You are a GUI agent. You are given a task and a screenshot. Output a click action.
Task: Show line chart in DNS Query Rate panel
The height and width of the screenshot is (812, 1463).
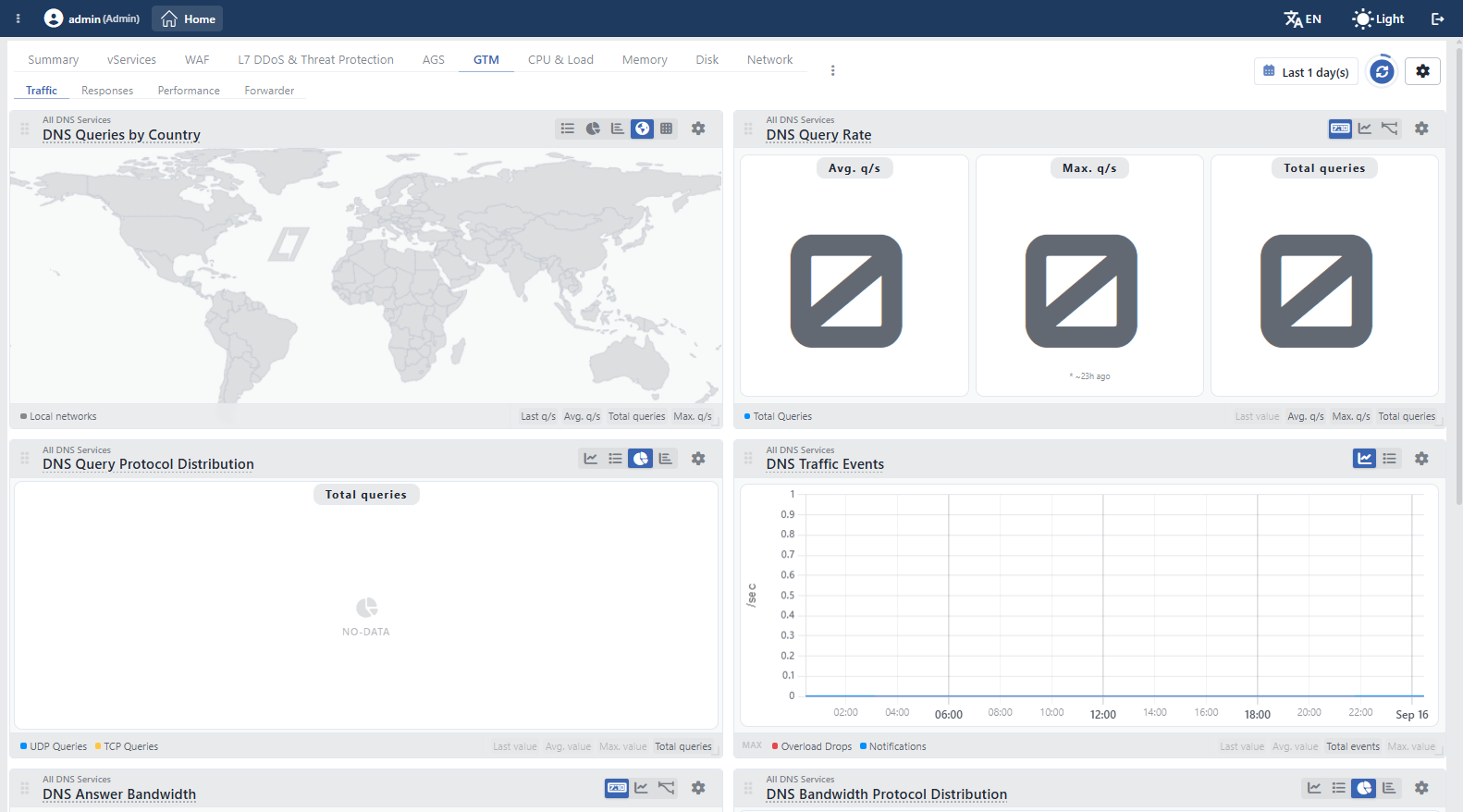pos(1365,129)
